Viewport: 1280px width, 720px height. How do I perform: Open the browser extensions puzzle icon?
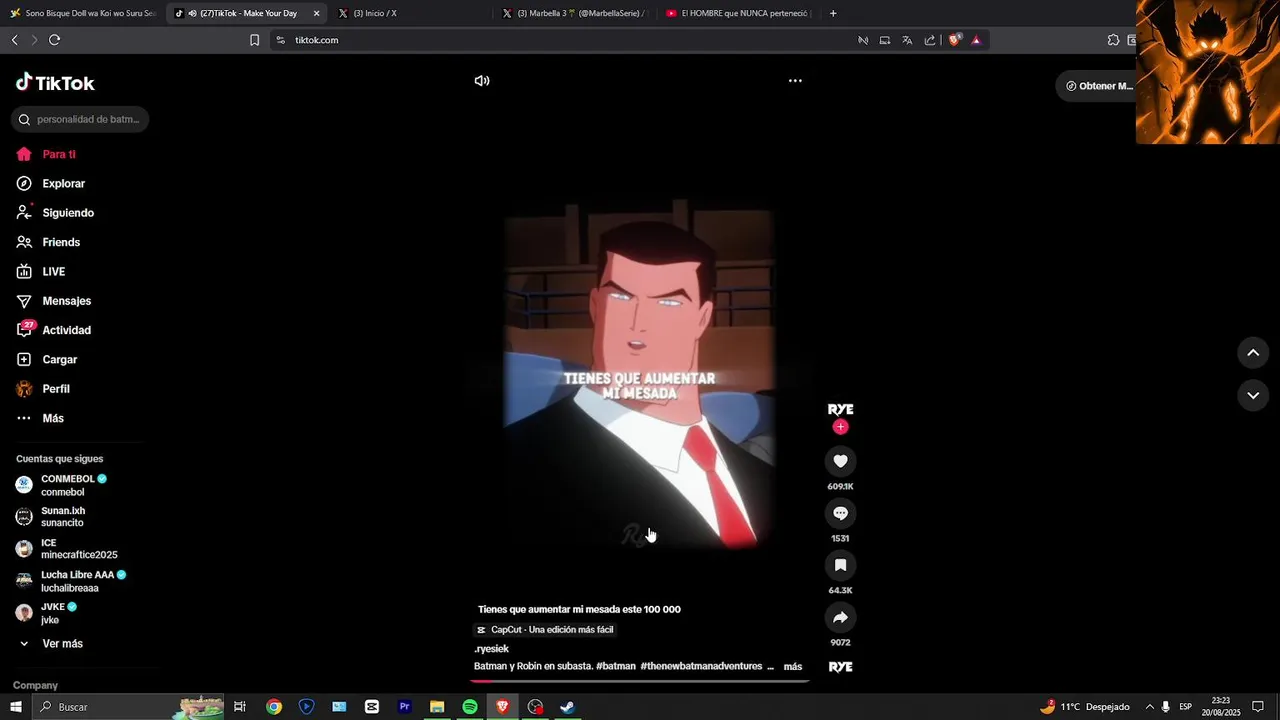(1113, 40)
